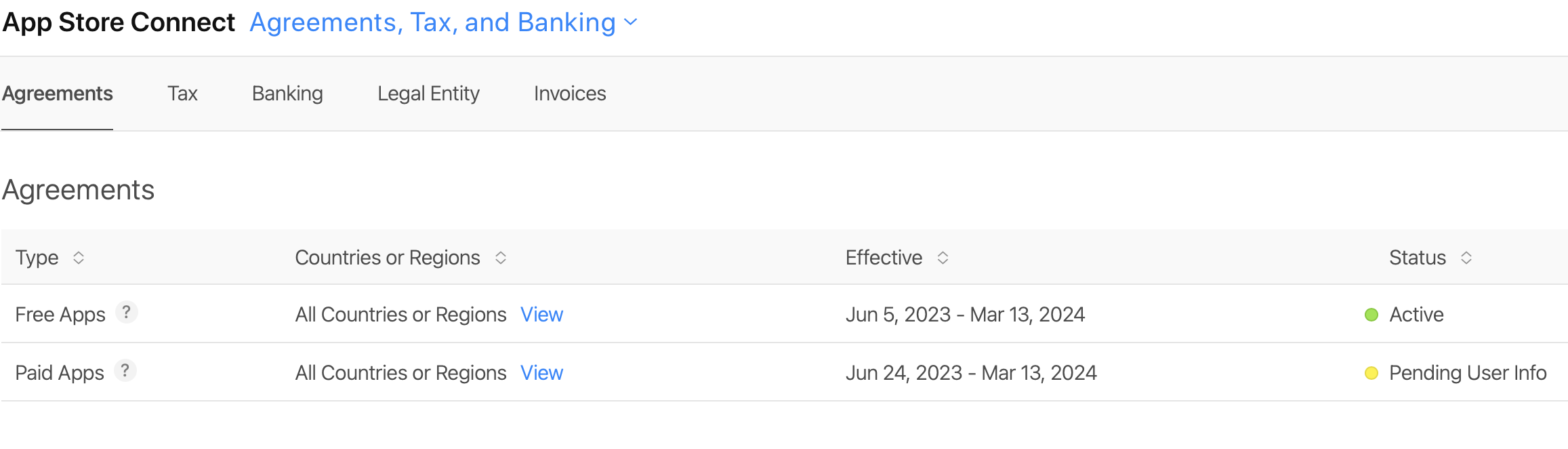
Task: View countries for Free Apps agreement
Action: click(x=541, y=315)
